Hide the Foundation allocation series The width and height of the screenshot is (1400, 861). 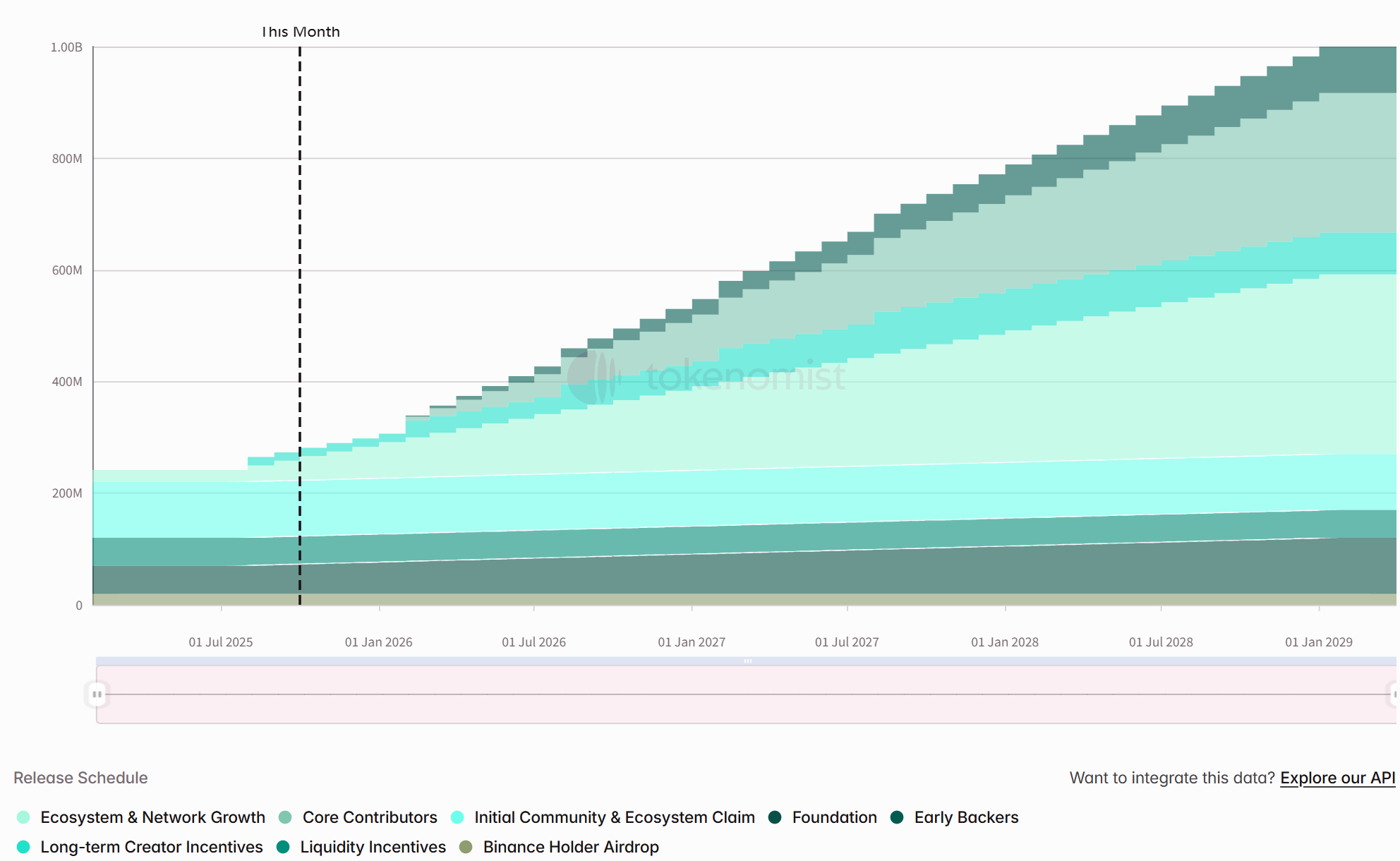(835, 817)
